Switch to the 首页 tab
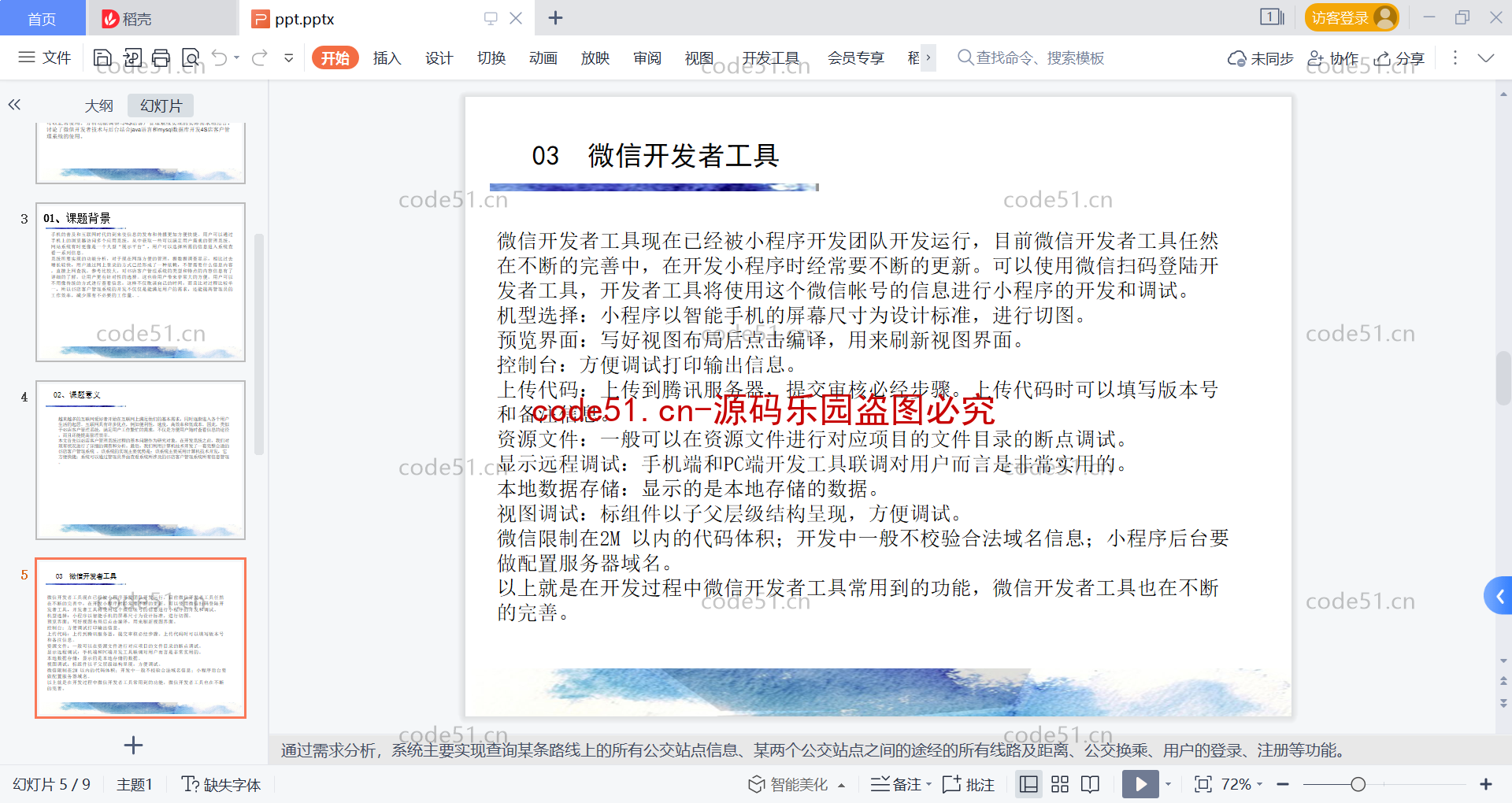 (42, 18)
